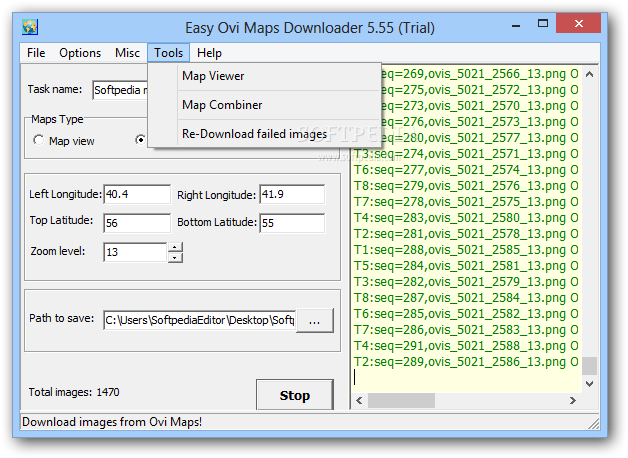Click log line T4:seq=291
The height and width of the screenshot is (458, 628).
click(466, 346)
